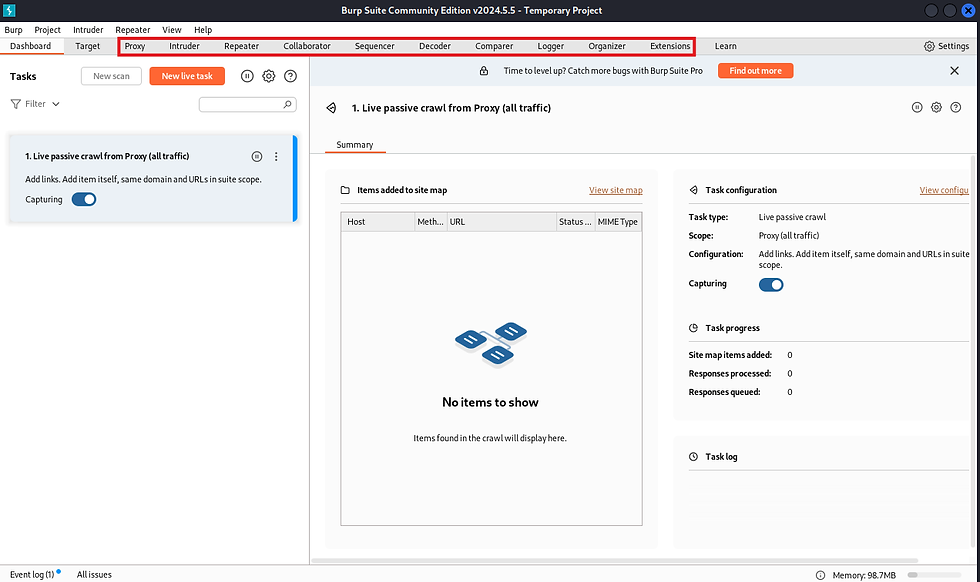Open help in task details header
Viewport: 980px width, 582px height.
[956, 108]
